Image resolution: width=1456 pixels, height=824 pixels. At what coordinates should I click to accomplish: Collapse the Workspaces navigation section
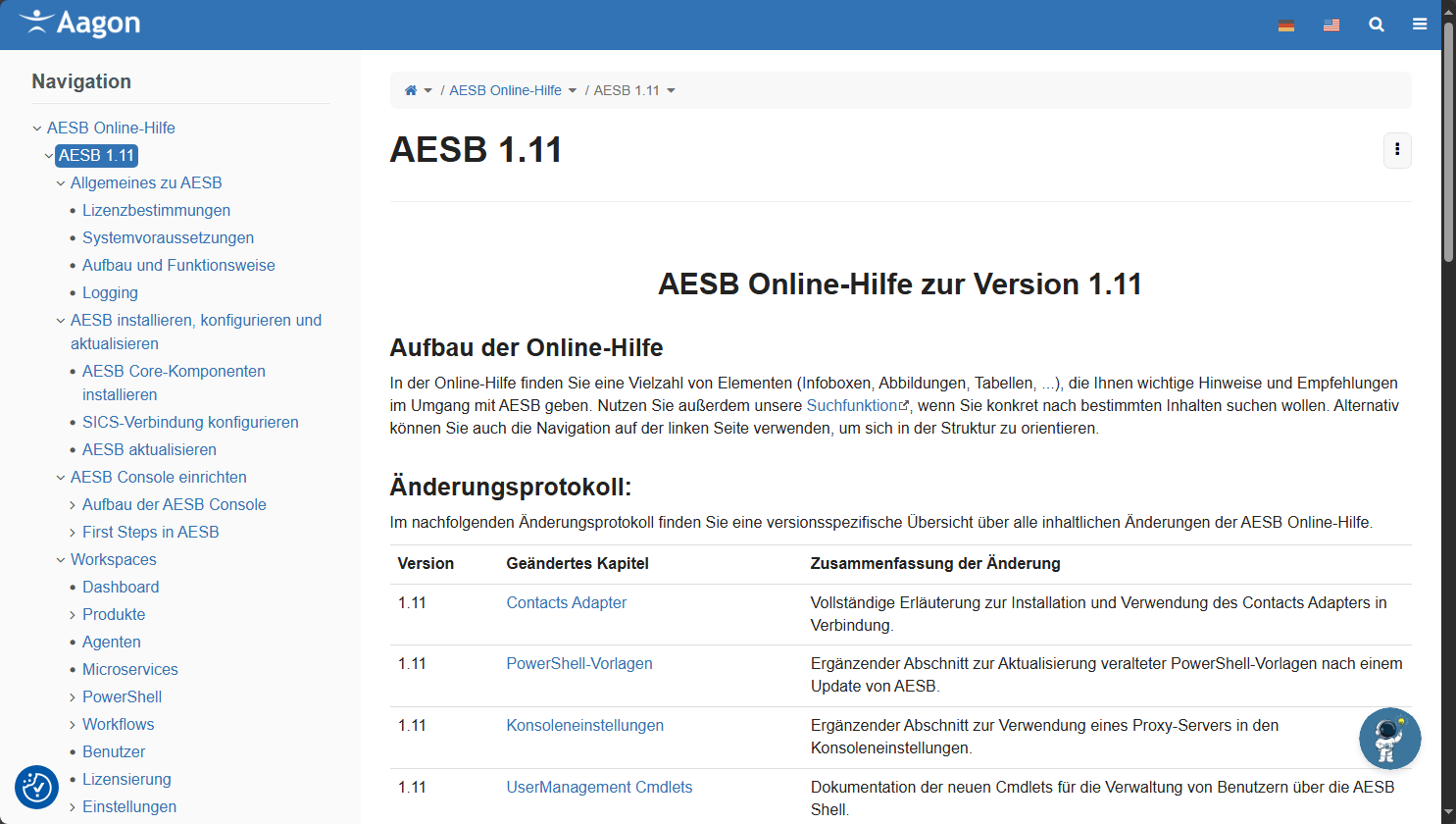pyautogui.click(x=61, y=560)
